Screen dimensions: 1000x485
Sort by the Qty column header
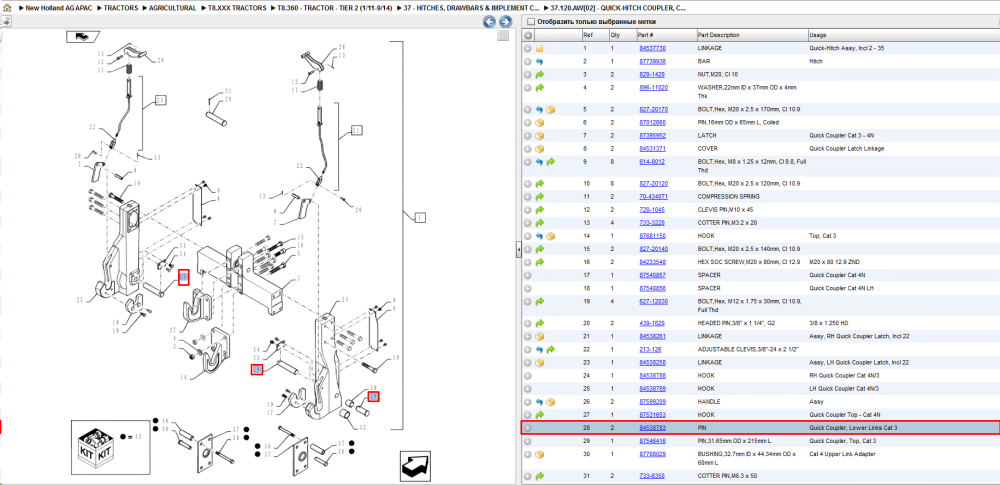(622, 35)
